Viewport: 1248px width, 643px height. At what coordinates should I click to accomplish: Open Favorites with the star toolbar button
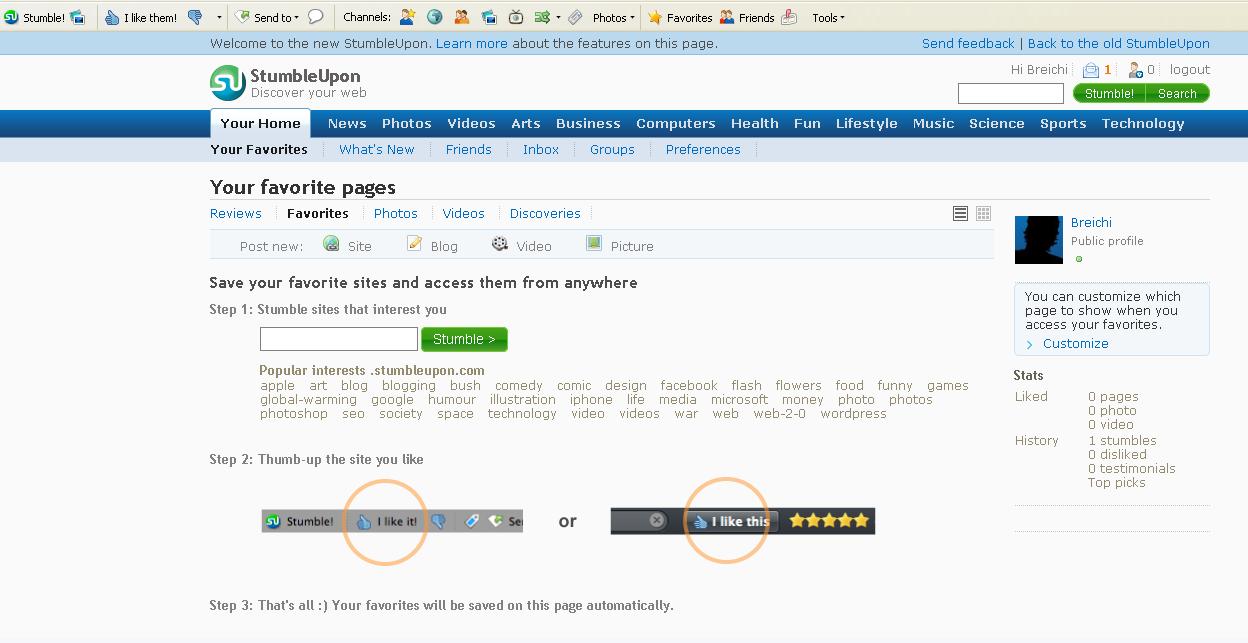[x=680, y=17]
